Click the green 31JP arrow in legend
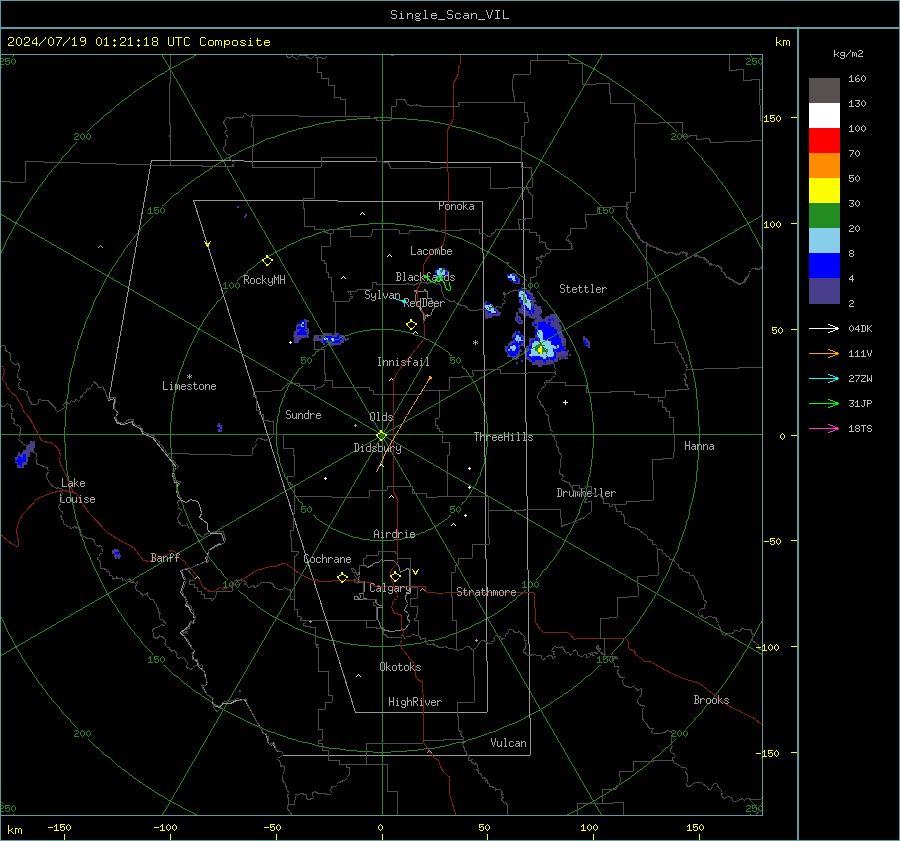900x841 pixels. [x=824, y=404]
